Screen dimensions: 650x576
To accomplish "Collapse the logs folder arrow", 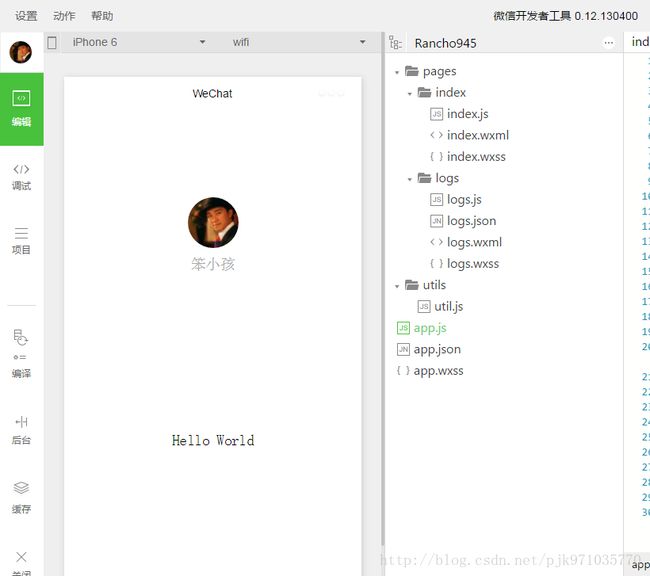I will (x=410, y=180).
